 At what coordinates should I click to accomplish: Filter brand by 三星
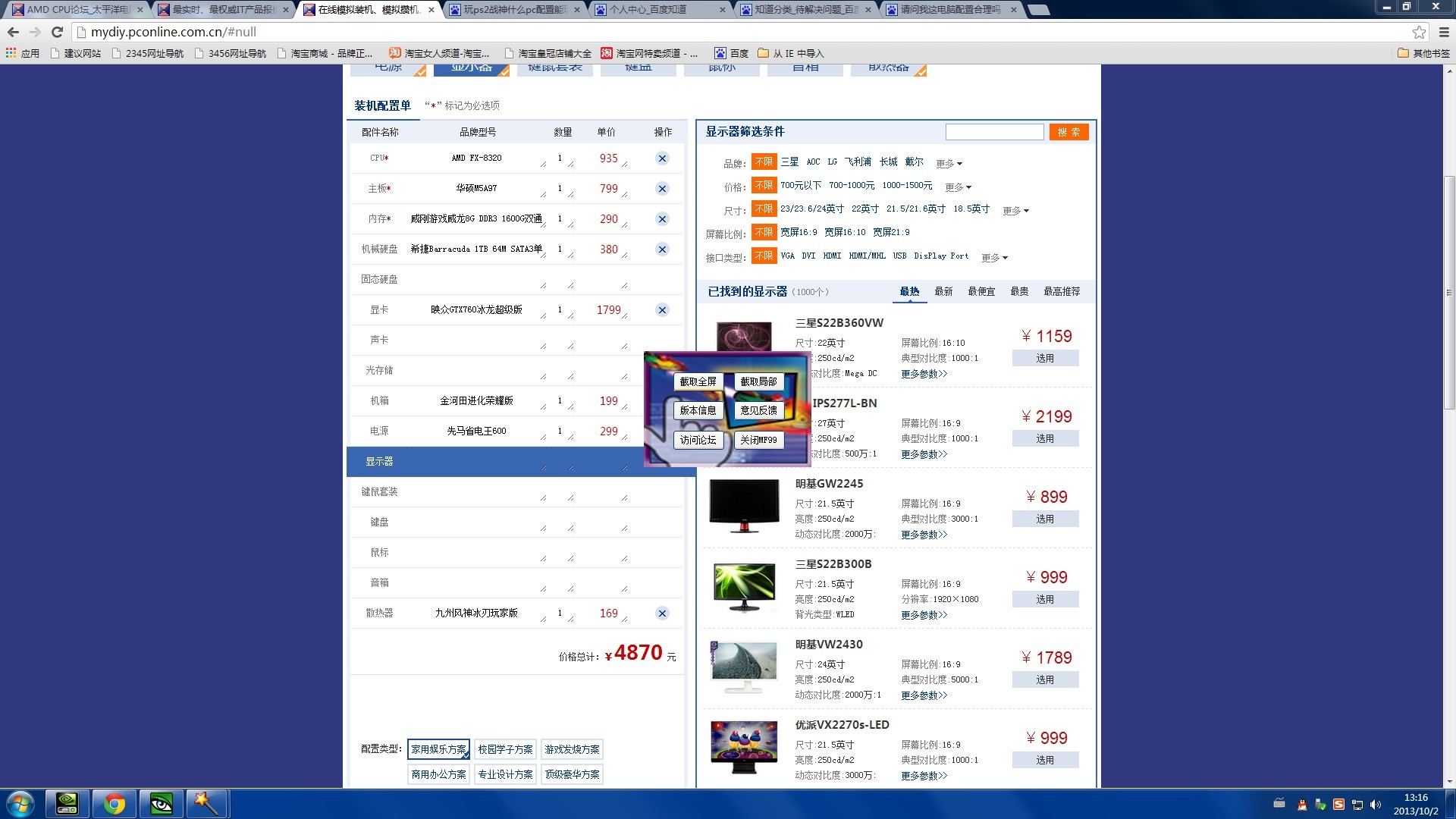point(789,162)
